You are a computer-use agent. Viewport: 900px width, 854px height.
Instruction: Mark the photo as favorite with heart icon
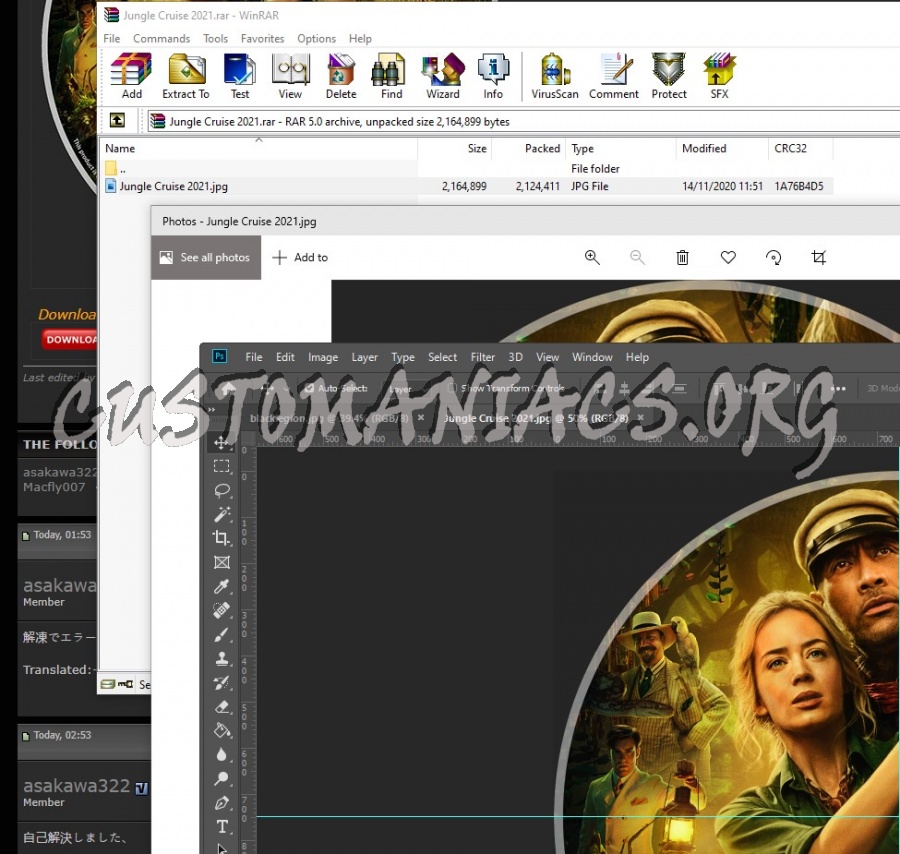tap(728, 257)
